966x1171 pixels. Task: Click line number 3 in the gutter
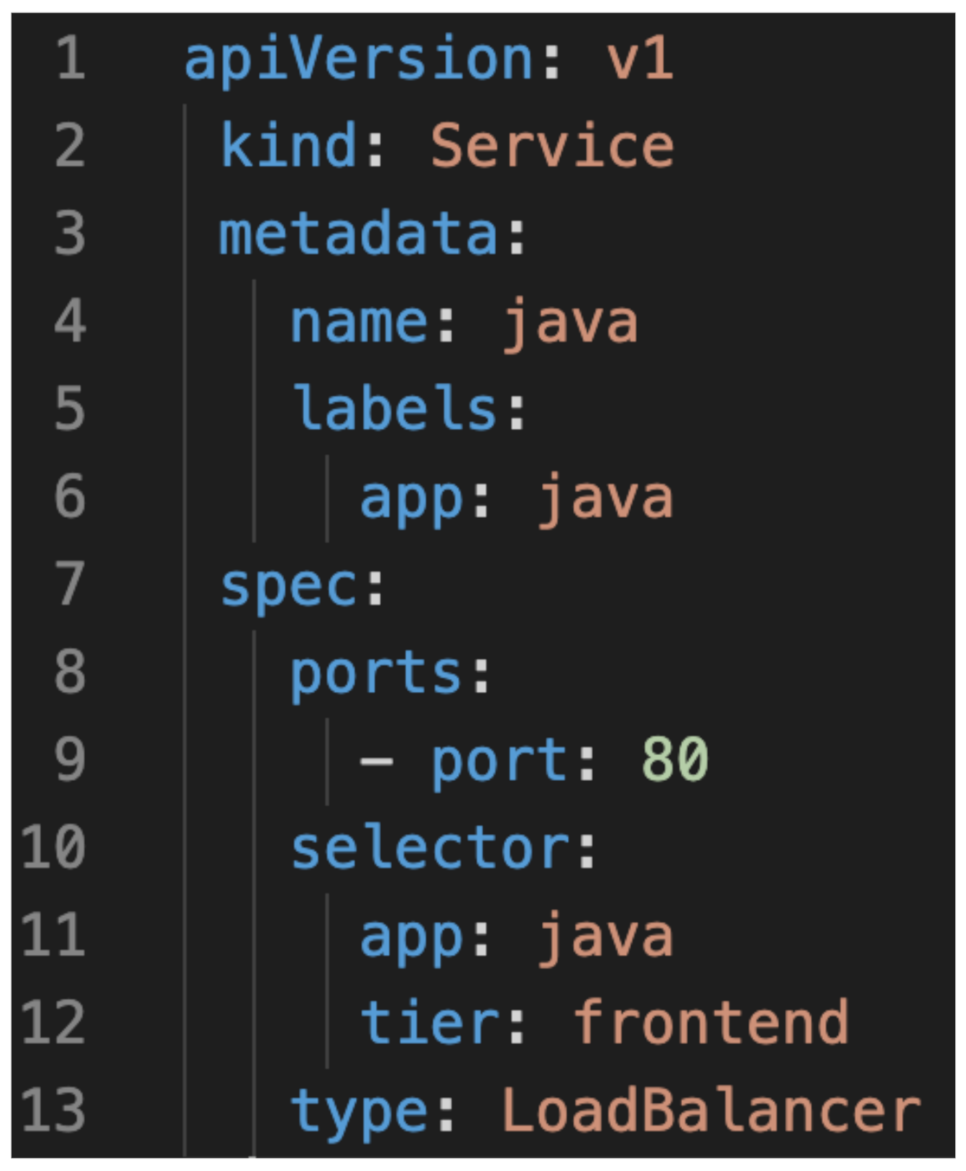pos(67,235)
